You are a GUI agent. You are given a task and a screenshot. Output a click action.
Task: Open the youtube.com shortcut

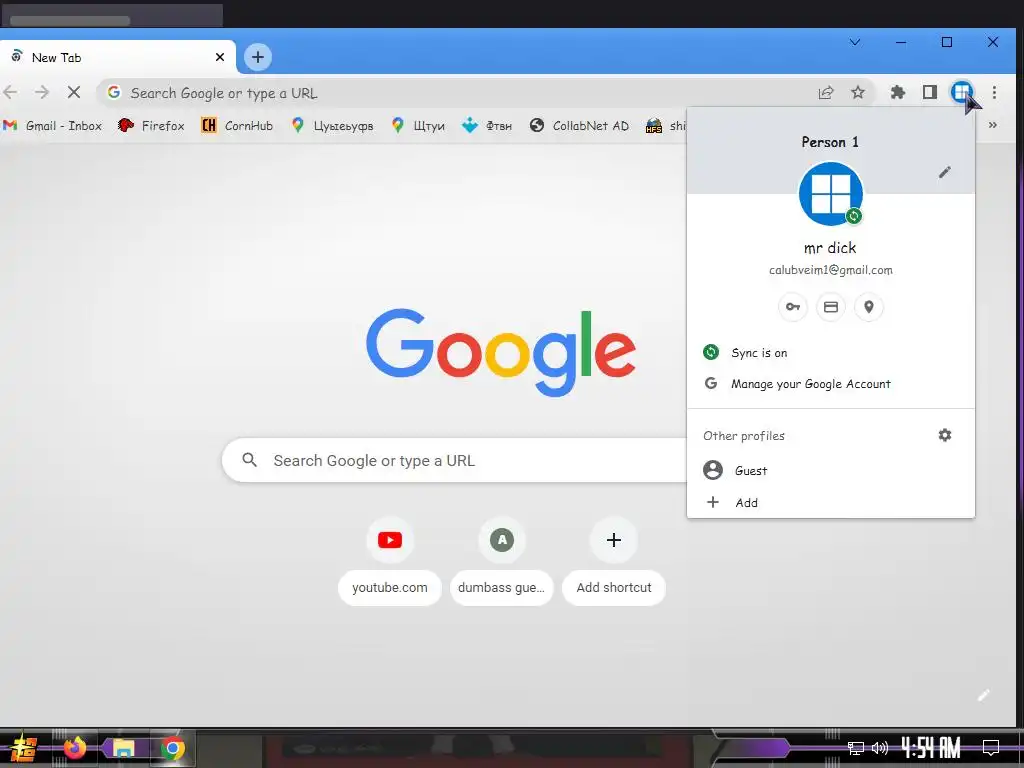tap(390, 563)
